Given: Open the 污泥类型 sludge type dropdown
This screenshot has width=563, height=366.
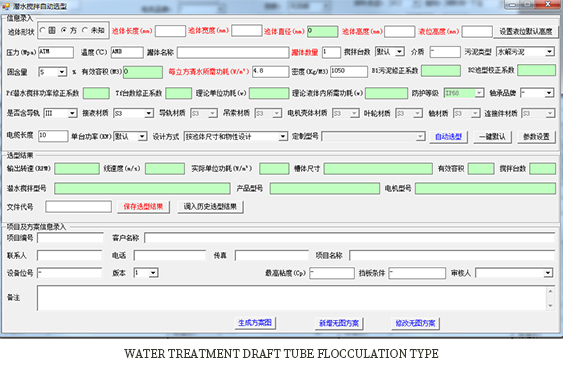Looking at the screenshot, I should click(x=525, y=52).
